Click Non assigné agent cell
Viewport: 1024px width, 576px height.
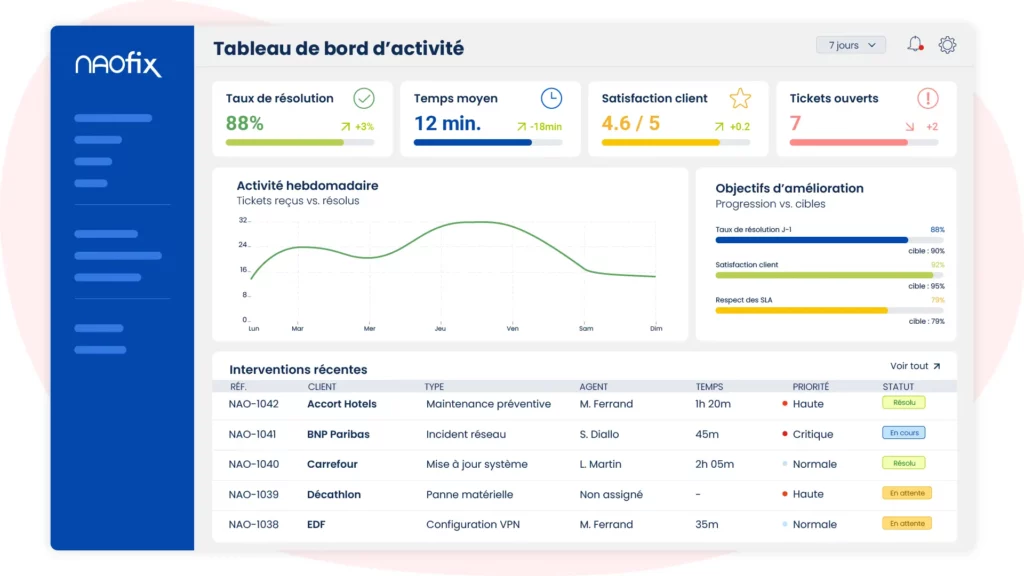pyautogui.click(x=611, y=494)
